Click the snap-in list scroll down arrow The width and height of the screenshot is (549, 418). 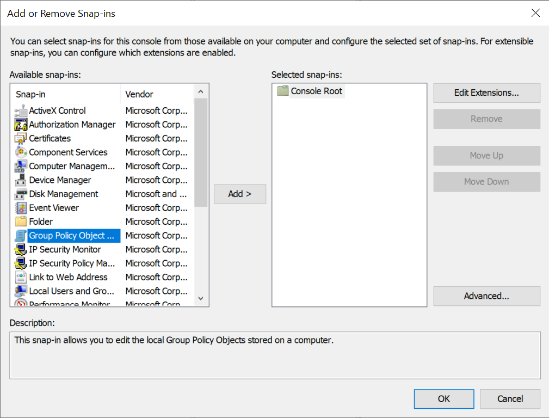(x=201, y=299)
